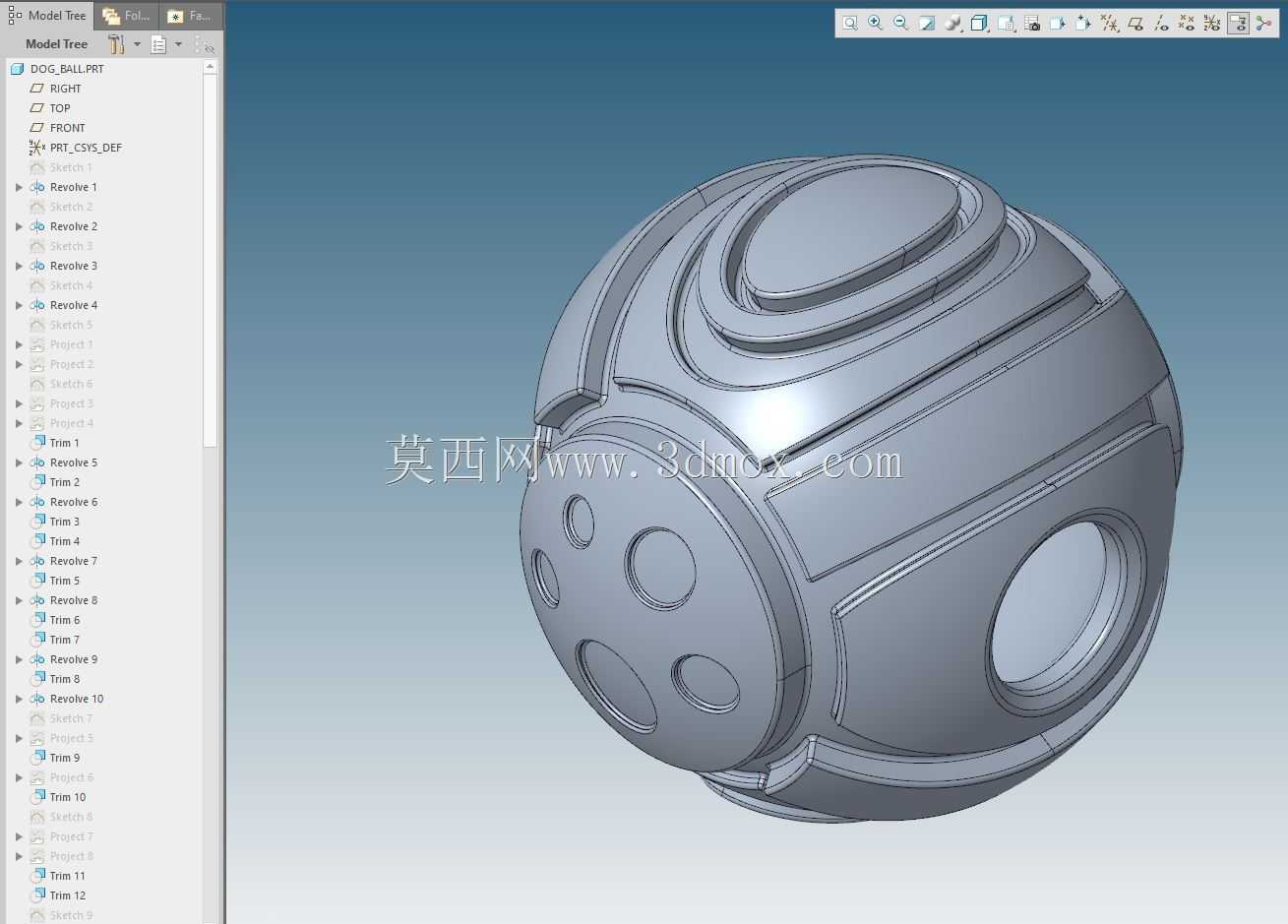
Task: Click the Trim 9 feature icon
Action: pos(37,758)
